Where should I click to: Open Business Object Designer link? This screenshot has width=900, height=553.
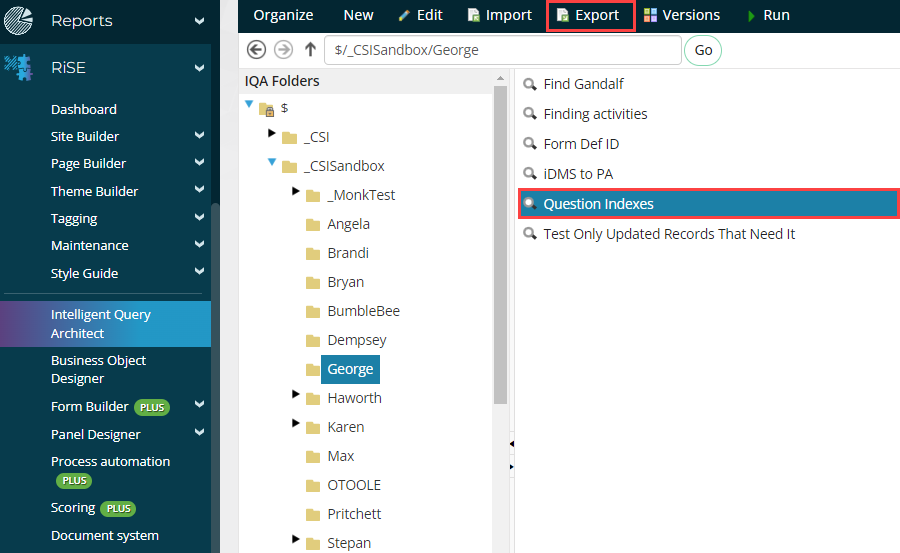tap(98, 369)
